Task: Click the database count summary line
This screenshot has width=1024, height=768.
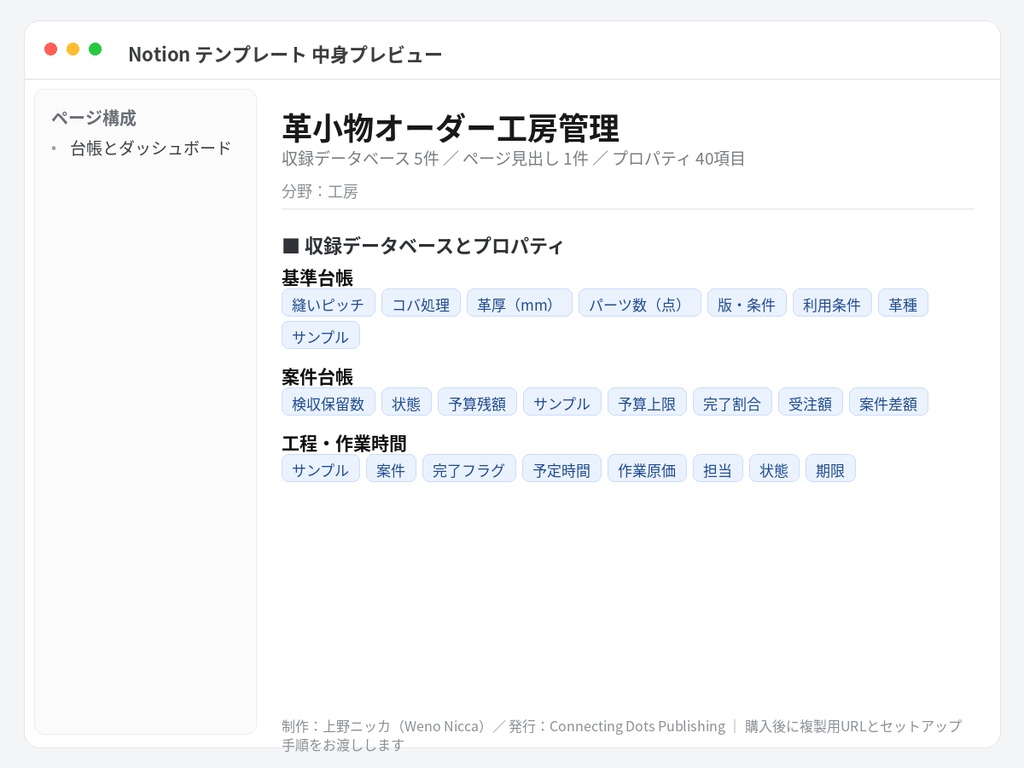Action: (x=513, y=159)
